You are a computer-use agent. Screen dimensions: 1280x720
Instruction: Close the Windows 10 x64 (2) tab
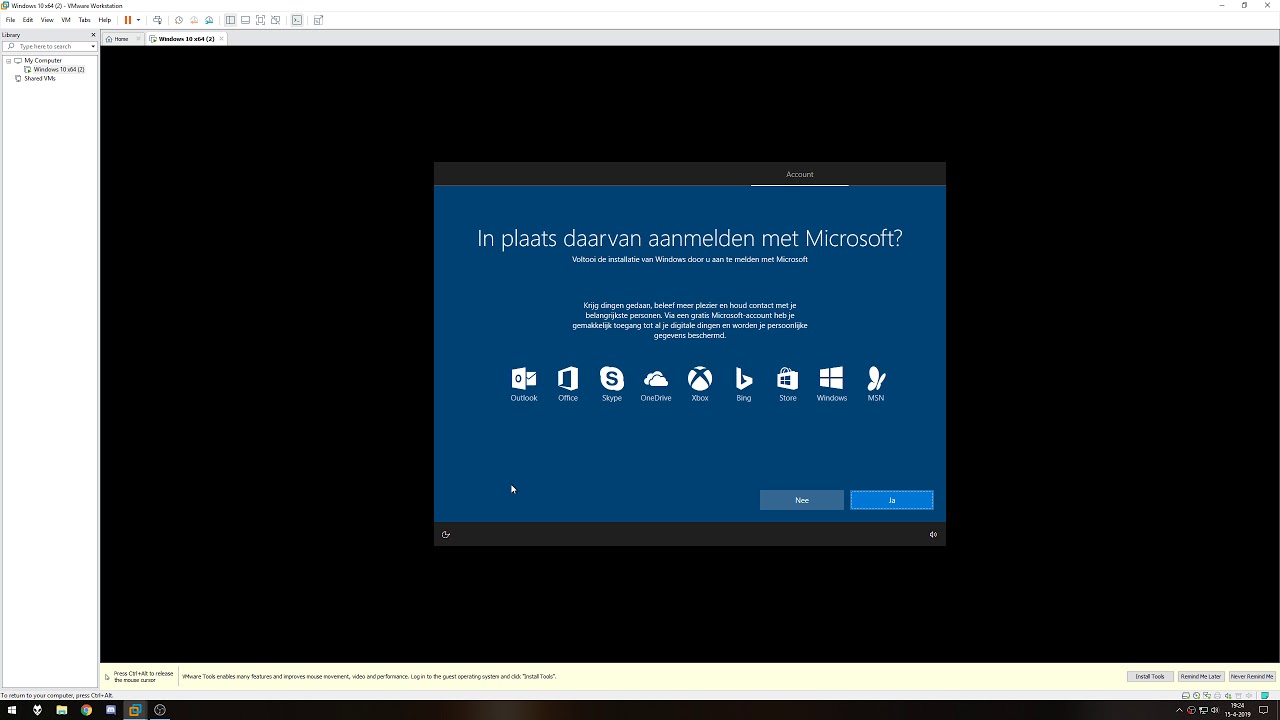point(221,39)
